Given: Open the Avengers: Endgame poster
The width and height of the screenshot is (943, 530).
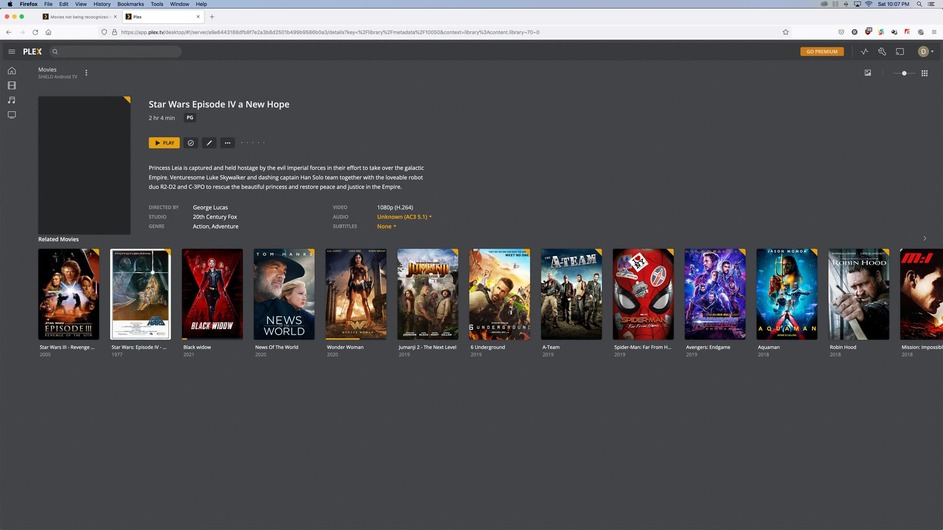Looking at the screenshot, I should click(x=715, y=294).
